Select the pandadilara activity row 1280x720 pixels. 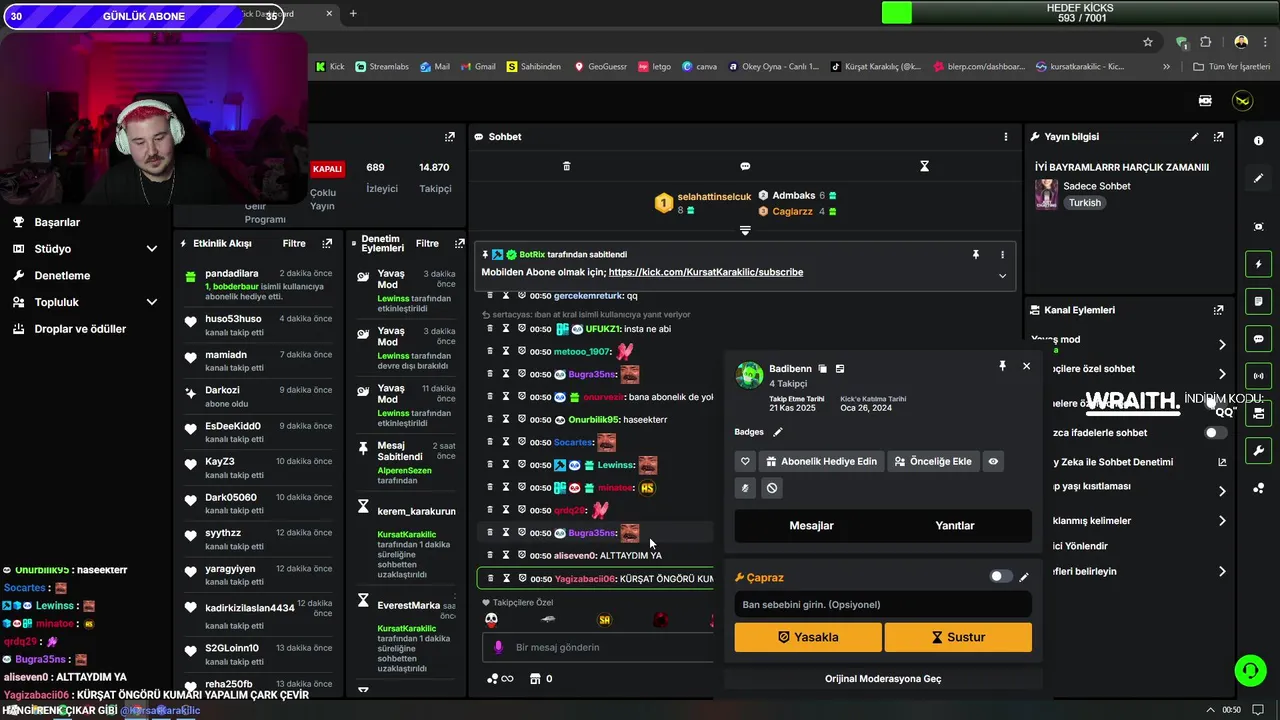tap(259, 284)
